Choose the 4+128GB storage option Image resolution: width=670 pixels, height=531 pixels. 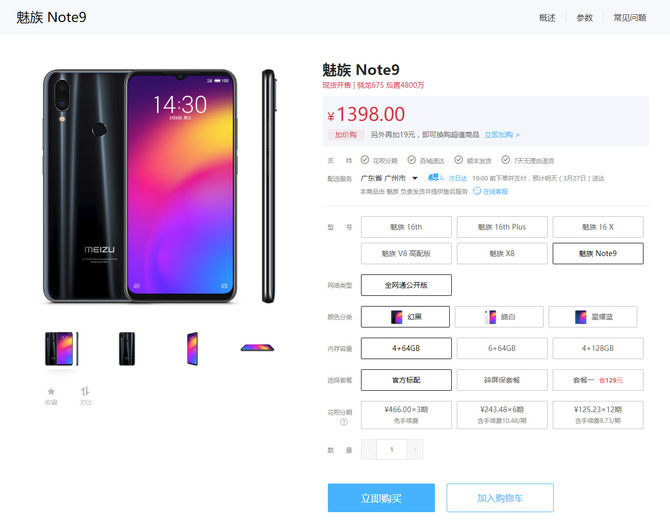pyautogui.click(x=598, y=348)
